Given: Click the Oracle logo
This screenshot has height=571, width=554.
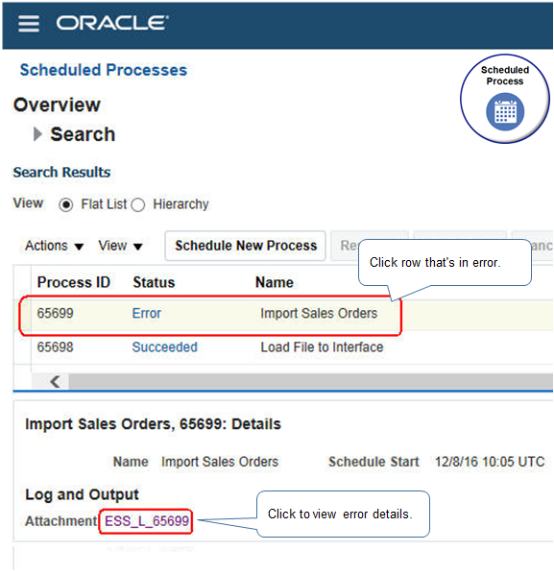Looking at the screenshot, I should (x=112, y=23).
